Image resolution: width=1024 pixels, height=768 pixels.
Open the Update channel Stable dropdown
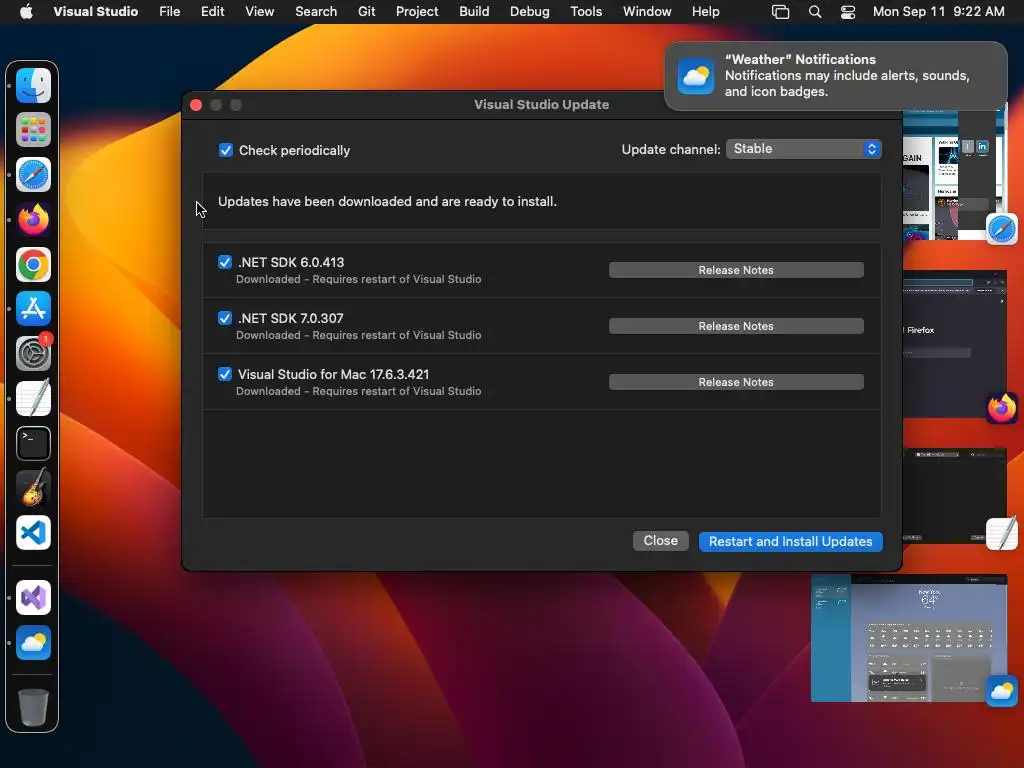(x=803, y=149)
